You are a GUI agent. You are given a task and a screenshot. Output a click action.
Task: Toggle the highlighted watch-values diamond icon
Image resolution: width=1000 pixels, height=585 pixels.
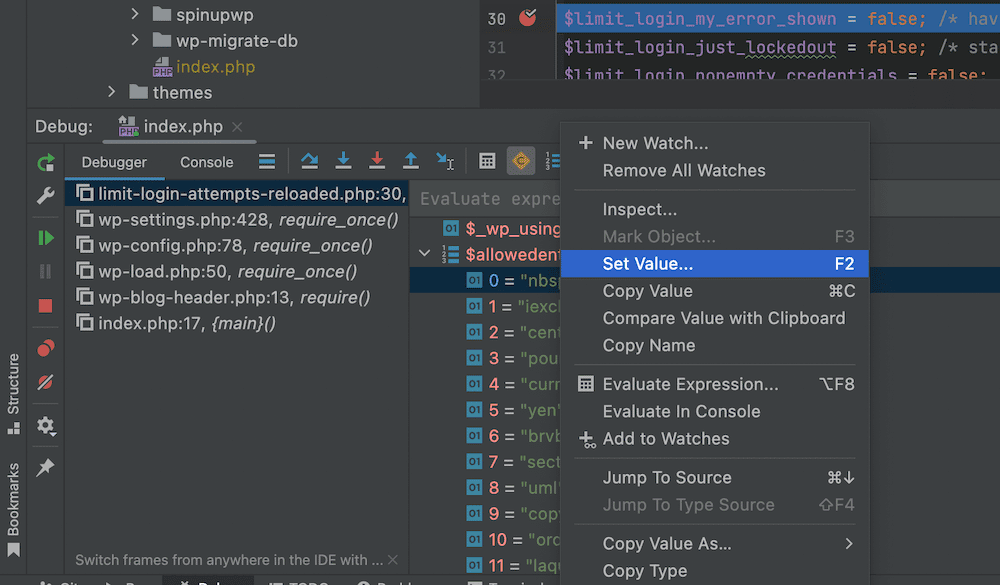[x=520, y=160]
